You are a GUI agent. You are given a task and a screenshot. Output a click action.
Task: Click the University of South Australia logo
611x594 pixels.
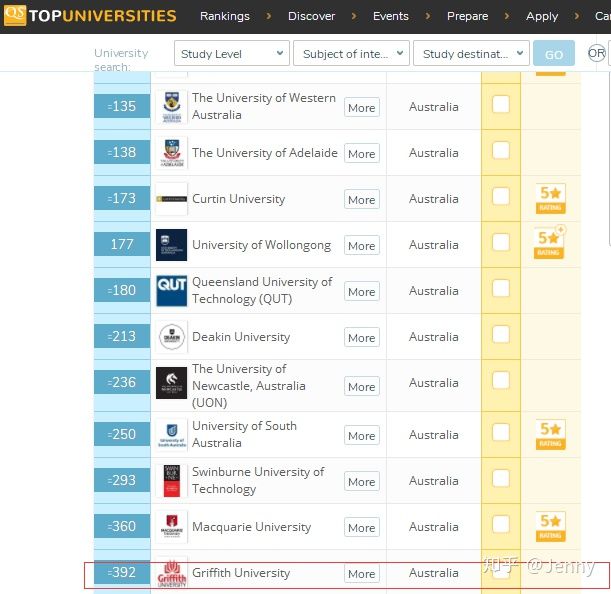pyautogui.click(x=171, y=435)
